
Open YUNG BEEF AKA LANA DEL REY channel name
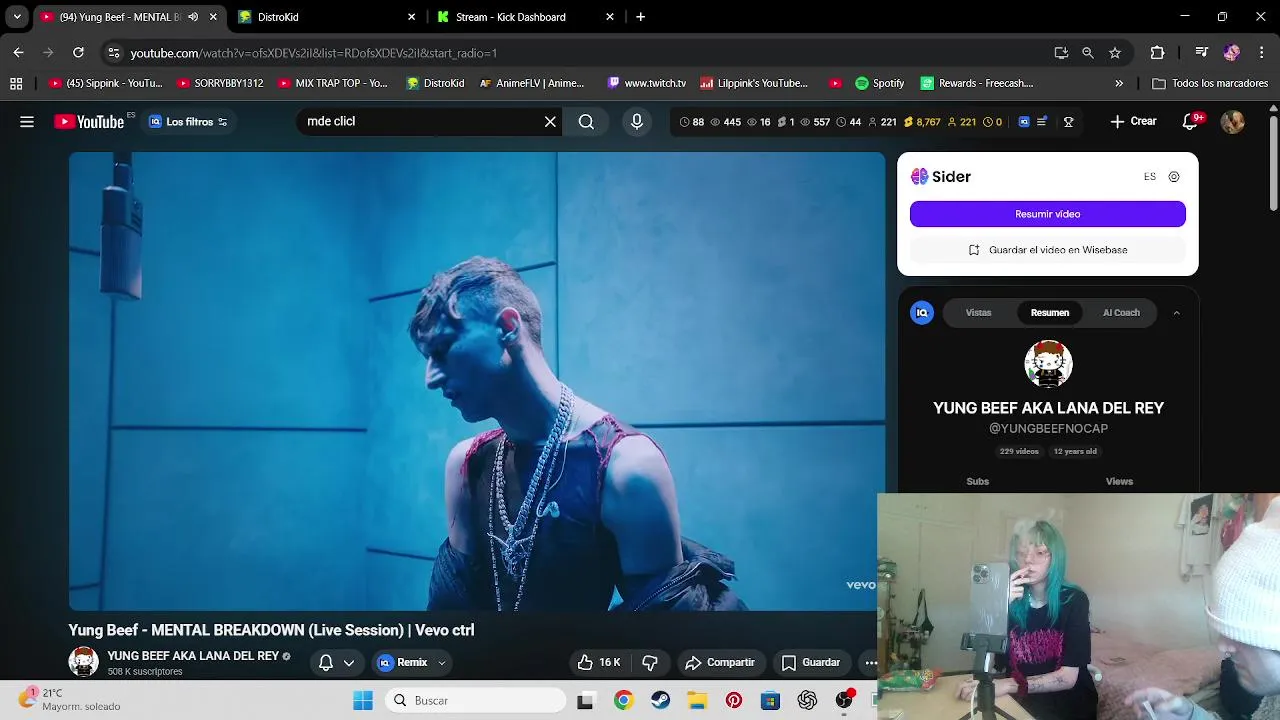tap(193, 656)
